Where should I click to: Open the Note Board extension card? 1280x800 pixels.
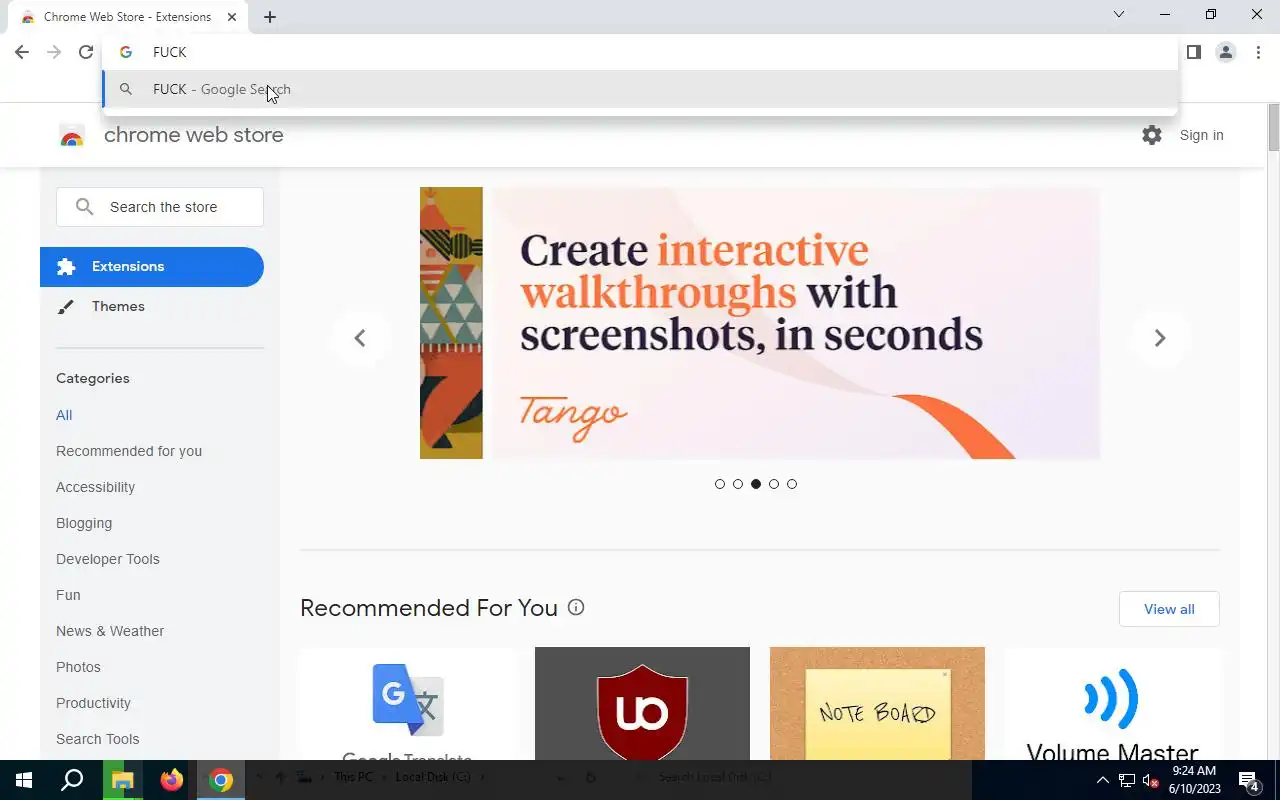[x=877, y=704]
